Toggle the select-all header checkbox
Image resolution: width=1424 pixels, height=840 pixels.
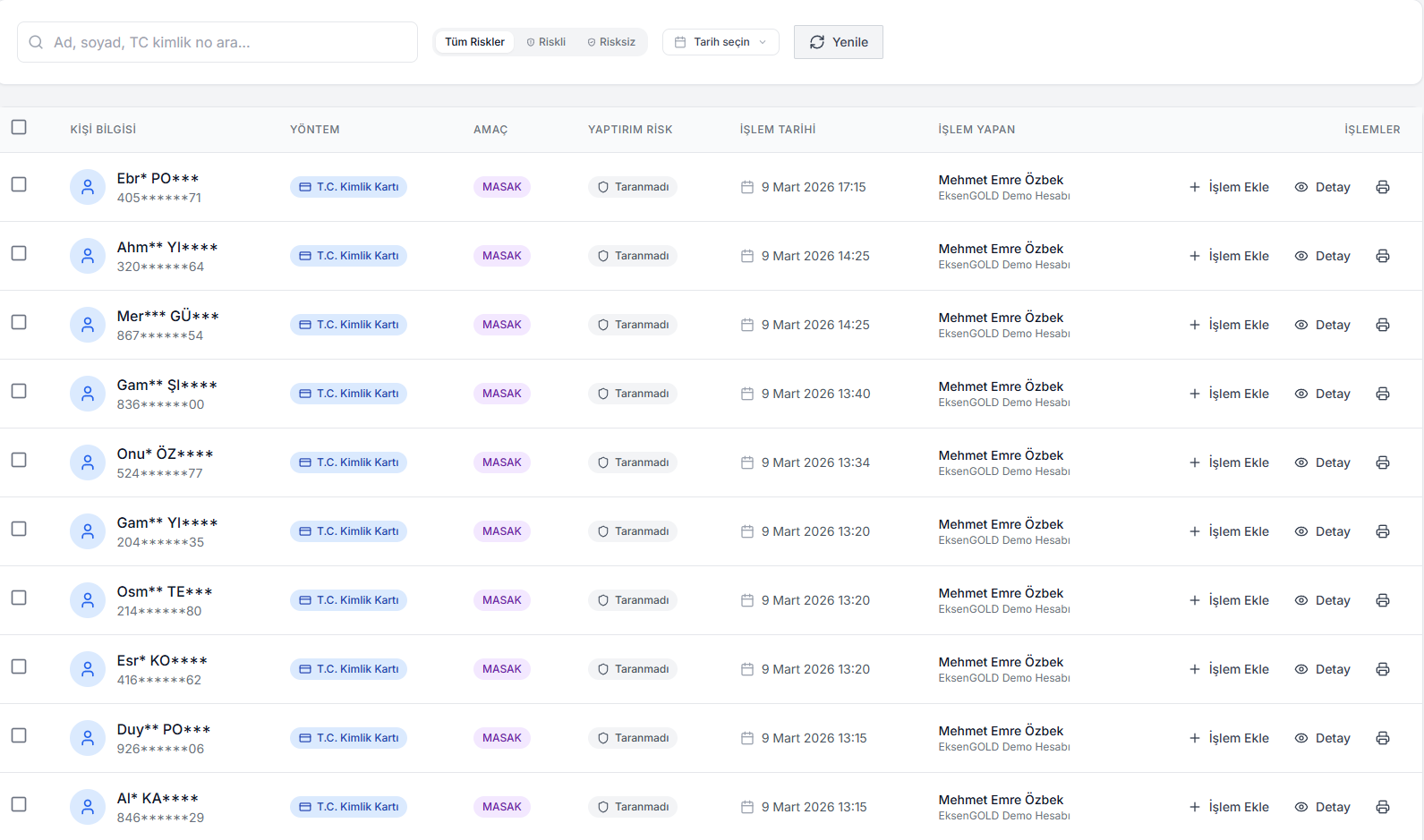click(x=19, y=127)
